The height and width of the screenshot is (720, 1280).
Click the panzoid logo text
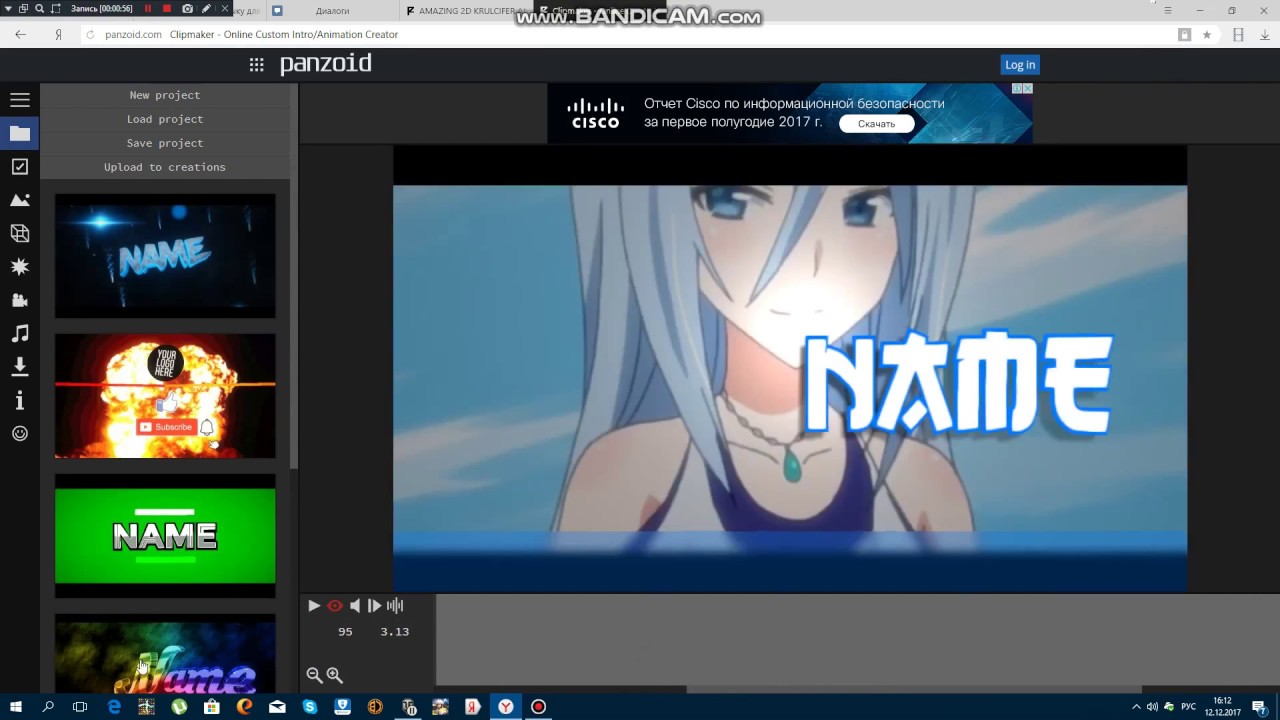point(326,64)
